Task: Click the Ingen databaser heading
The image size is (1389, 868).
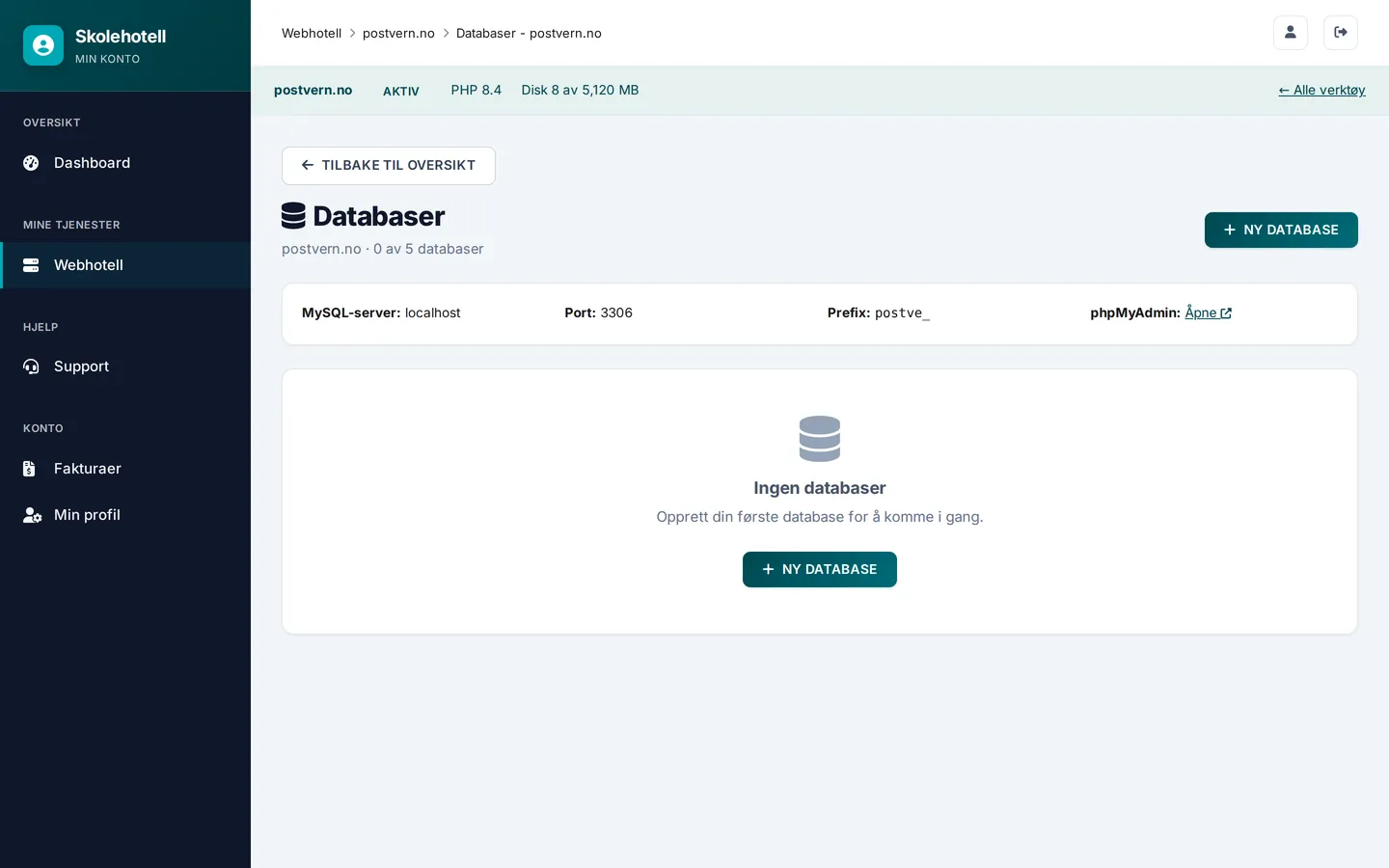Action: tap(820, 488)
